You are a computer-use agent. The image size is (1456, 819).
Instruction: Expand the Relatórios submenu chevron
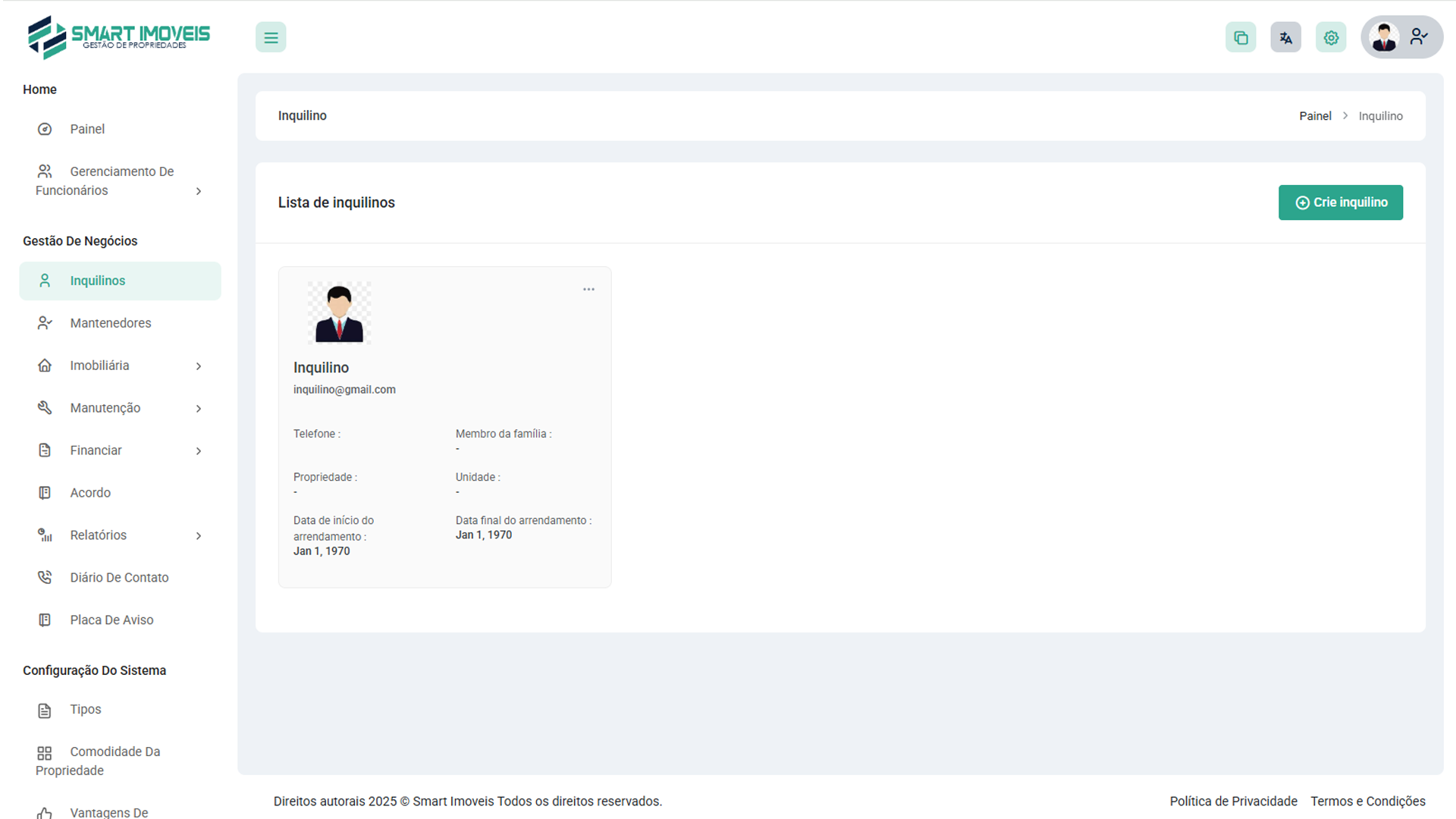point(199,536)
